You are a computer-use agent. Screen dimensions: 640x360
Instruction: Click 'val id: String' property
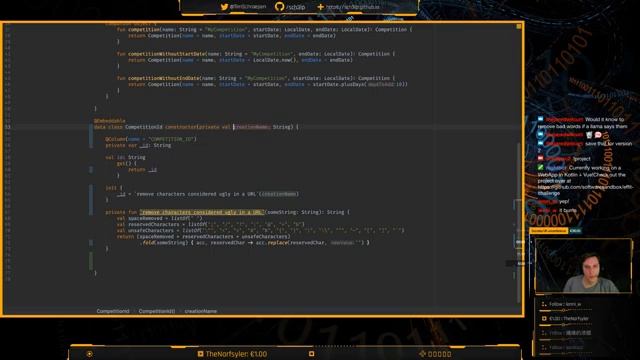tap(125, 157)
